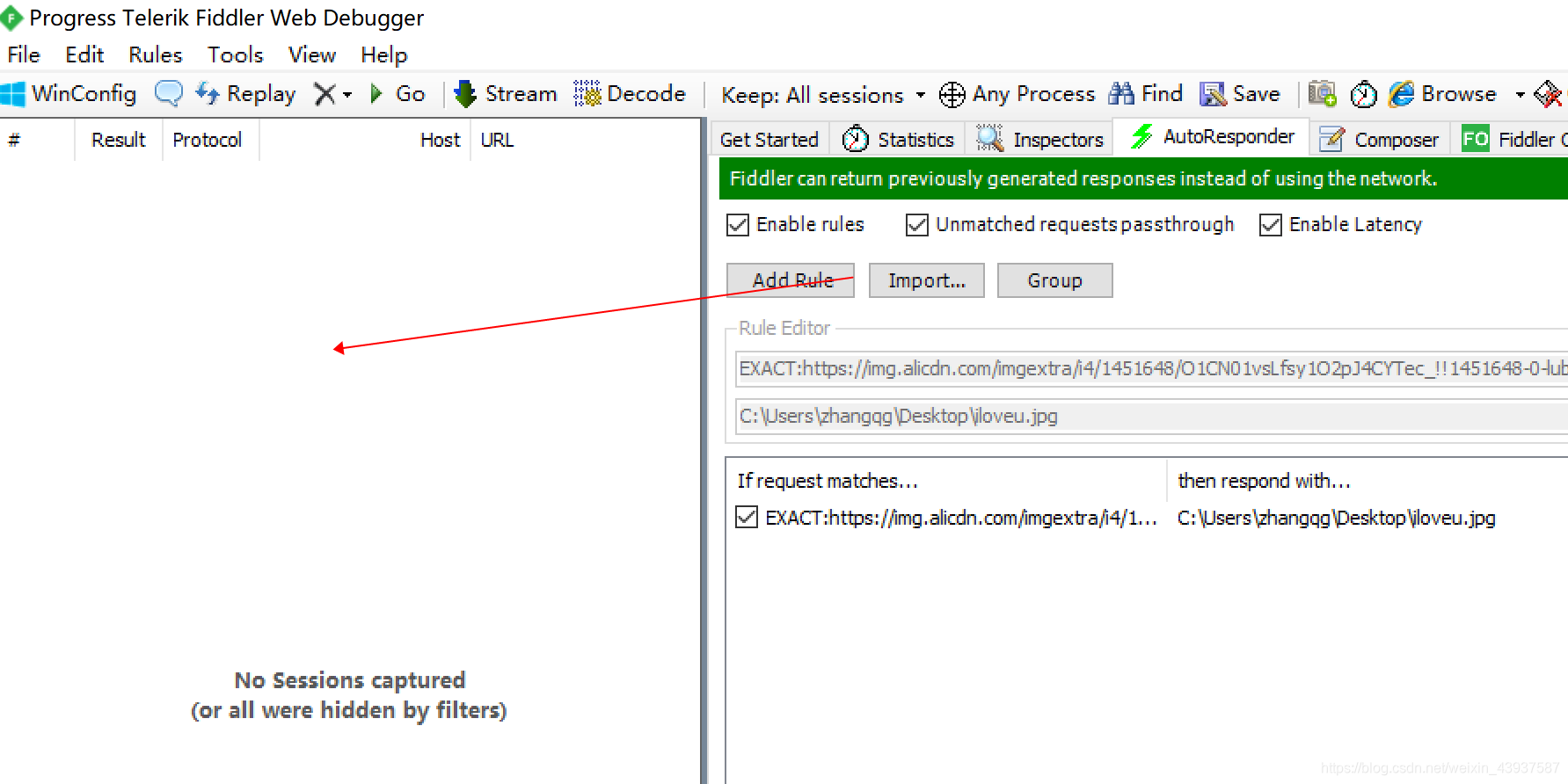Open the Edit menu

pos(84,55)
